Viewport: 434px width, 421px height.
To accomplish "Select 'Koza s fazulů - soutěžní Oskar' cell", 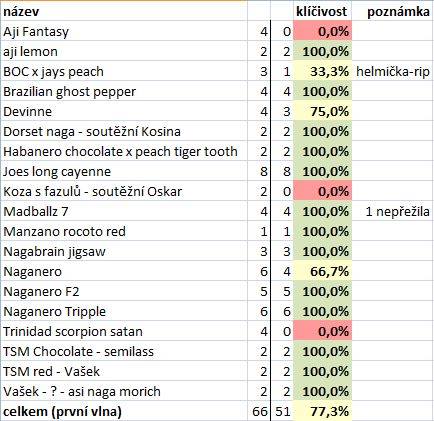I will click(x=124, y=191).
